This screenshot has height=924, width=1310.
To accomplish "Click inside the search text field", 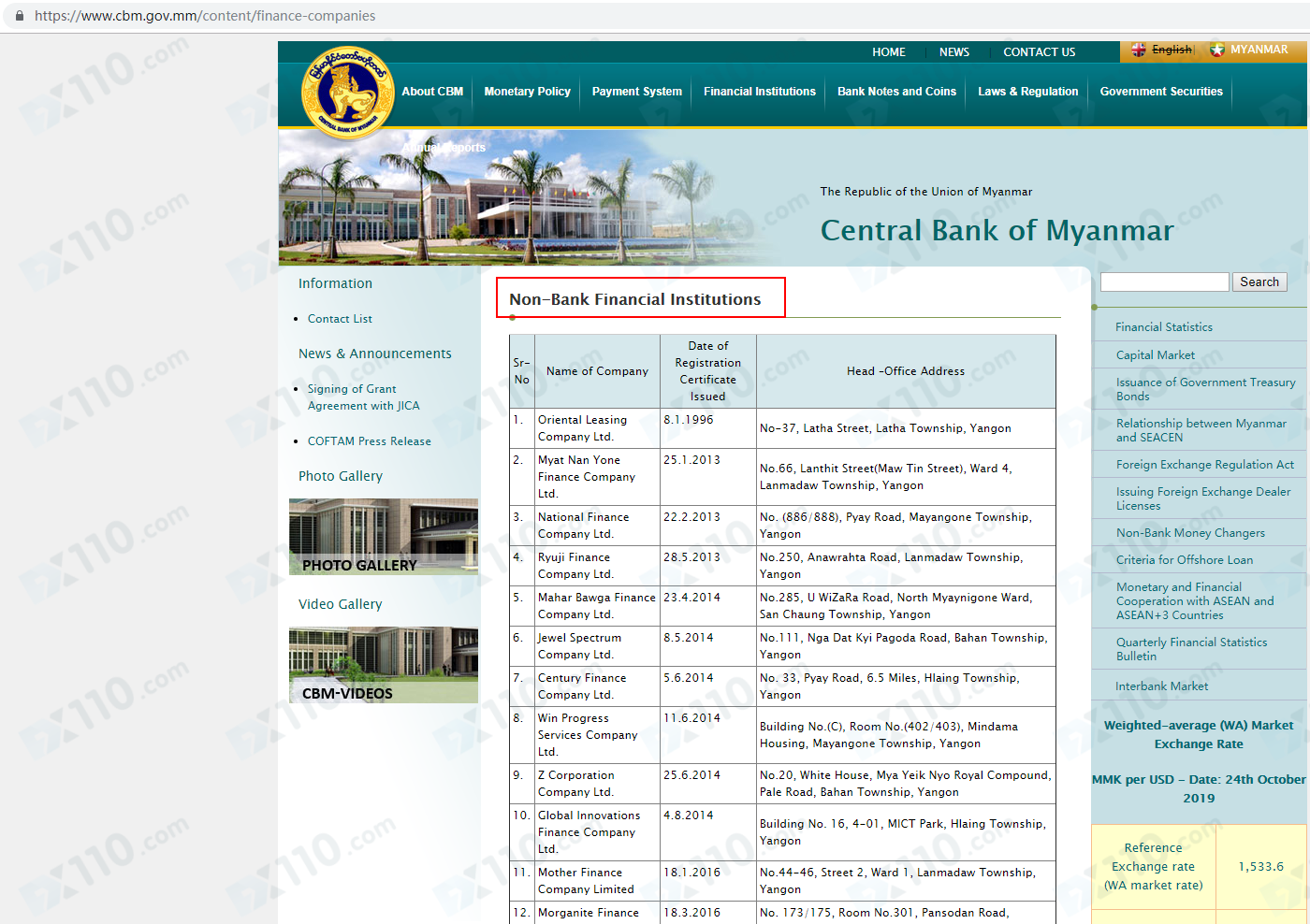I will click(1164, 282).
